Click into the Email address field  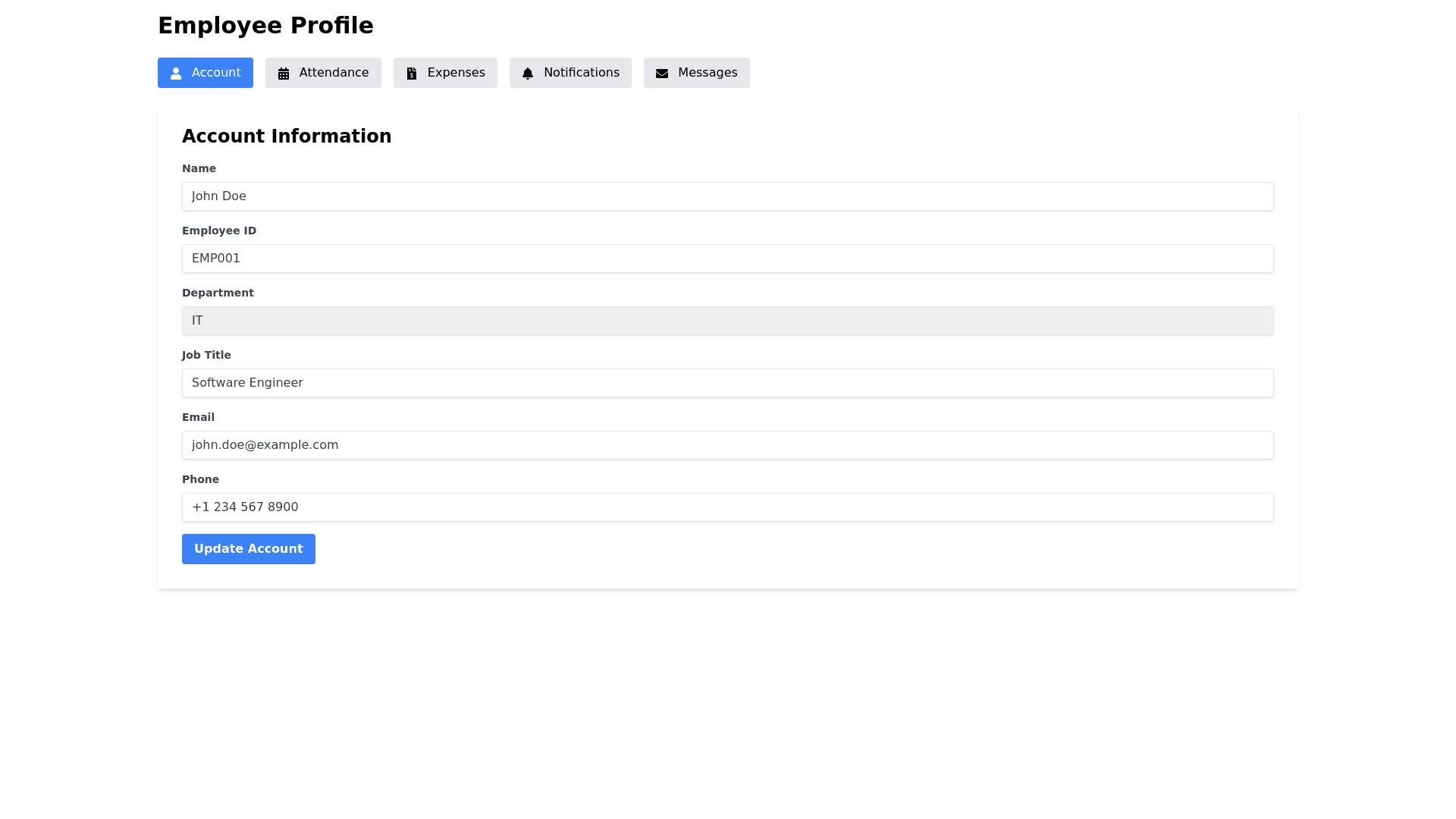pyautogui.click(x=727, y=445)
